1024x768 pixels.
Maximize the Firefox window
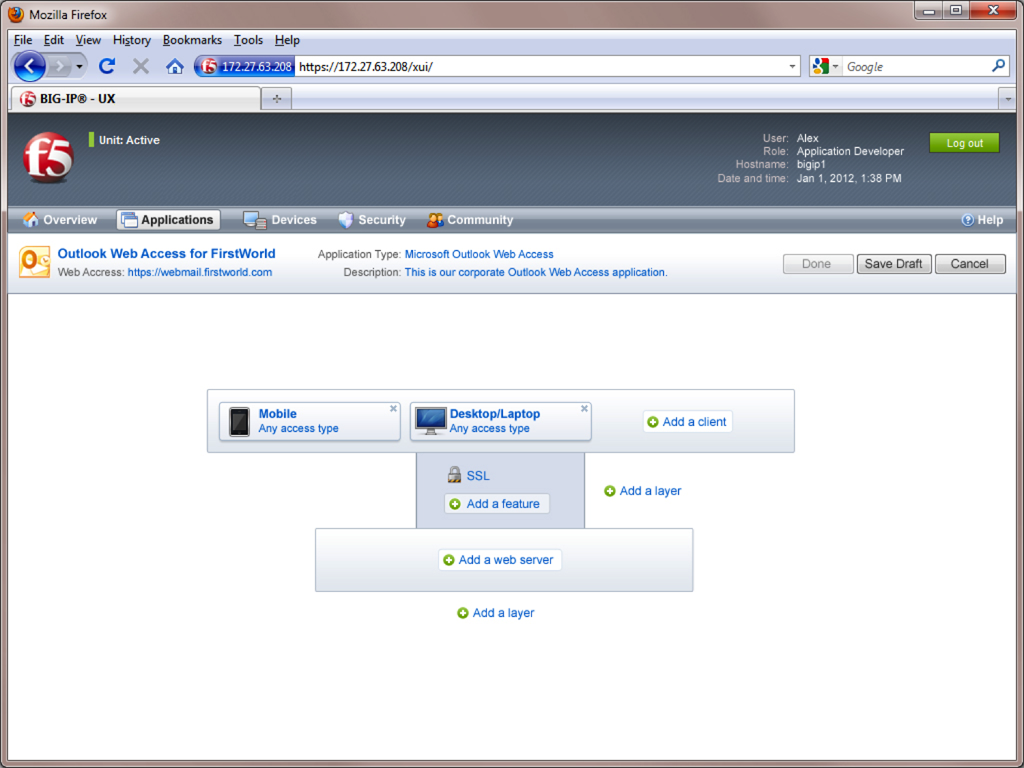pos(955,10)
